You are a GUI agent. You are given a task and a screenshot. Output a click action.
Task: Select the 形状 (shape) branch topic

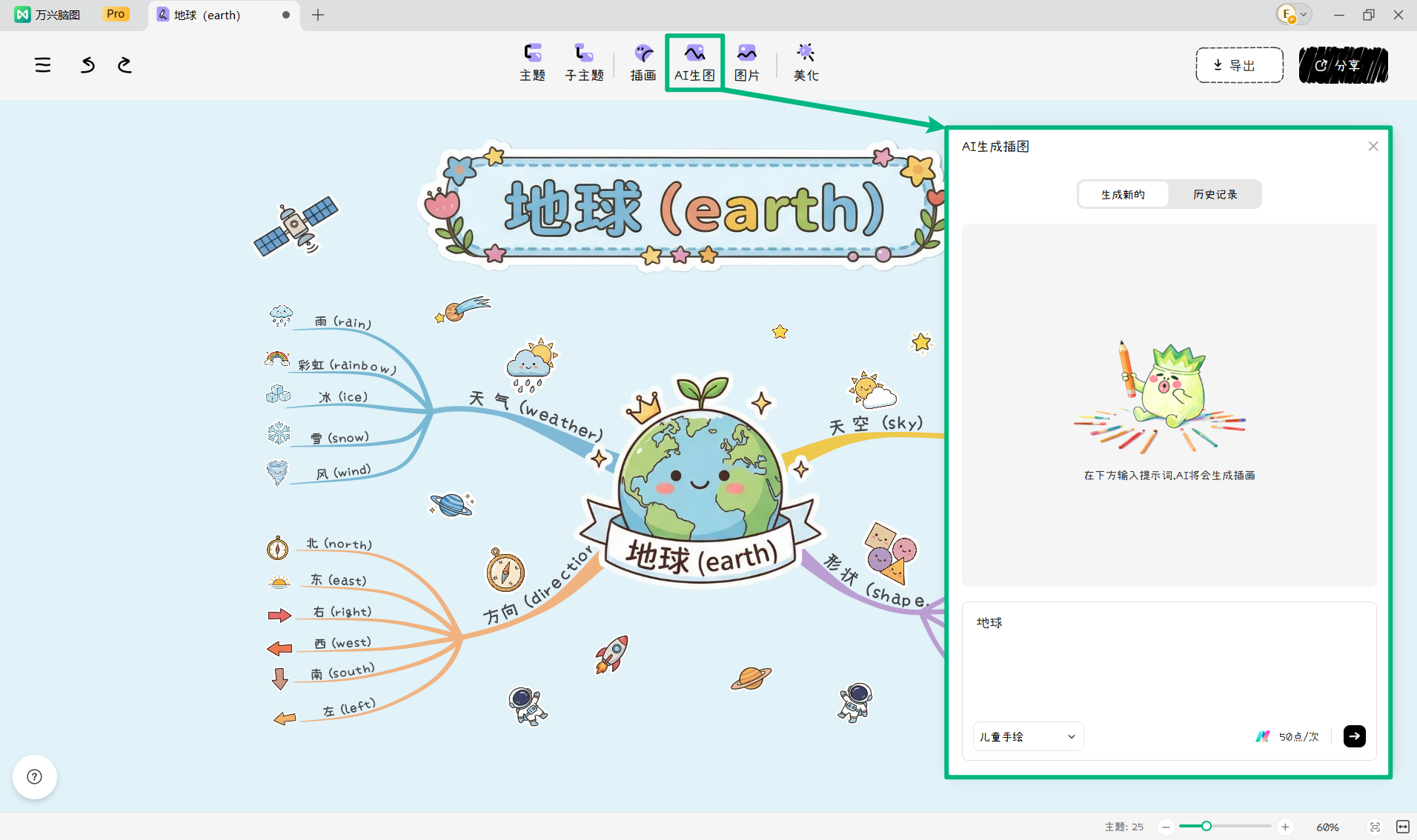(x=875, y=582)
